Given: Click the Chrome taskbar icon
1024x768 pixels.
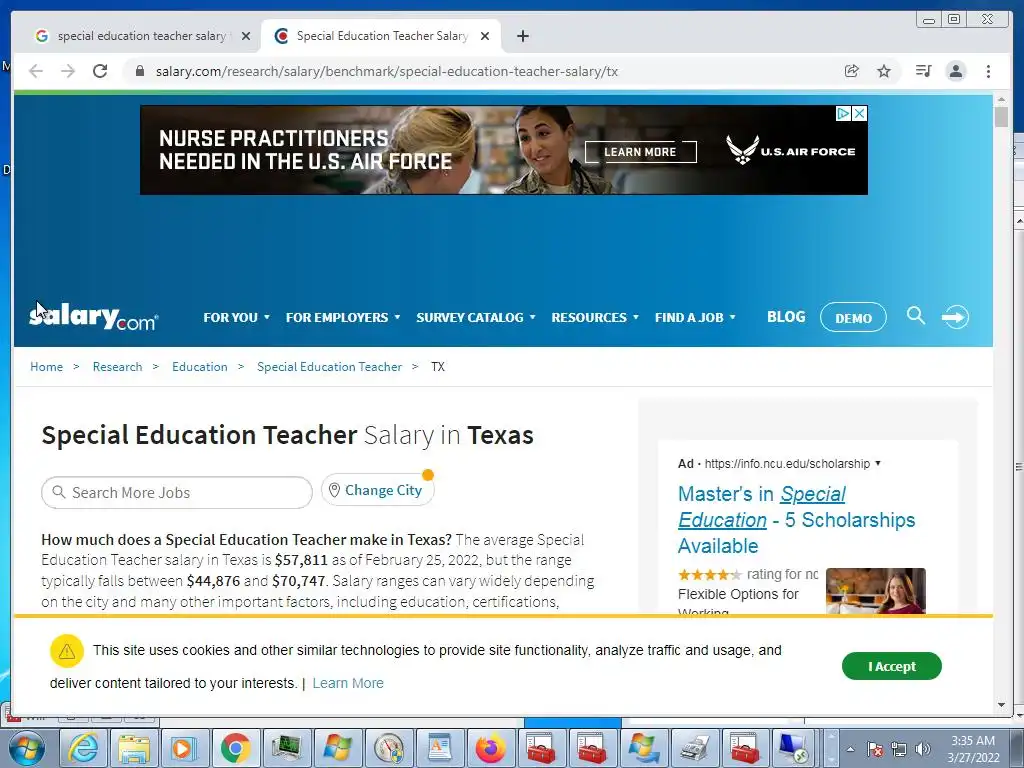Looking at the screenshot, I should click(x=236, y=748).
